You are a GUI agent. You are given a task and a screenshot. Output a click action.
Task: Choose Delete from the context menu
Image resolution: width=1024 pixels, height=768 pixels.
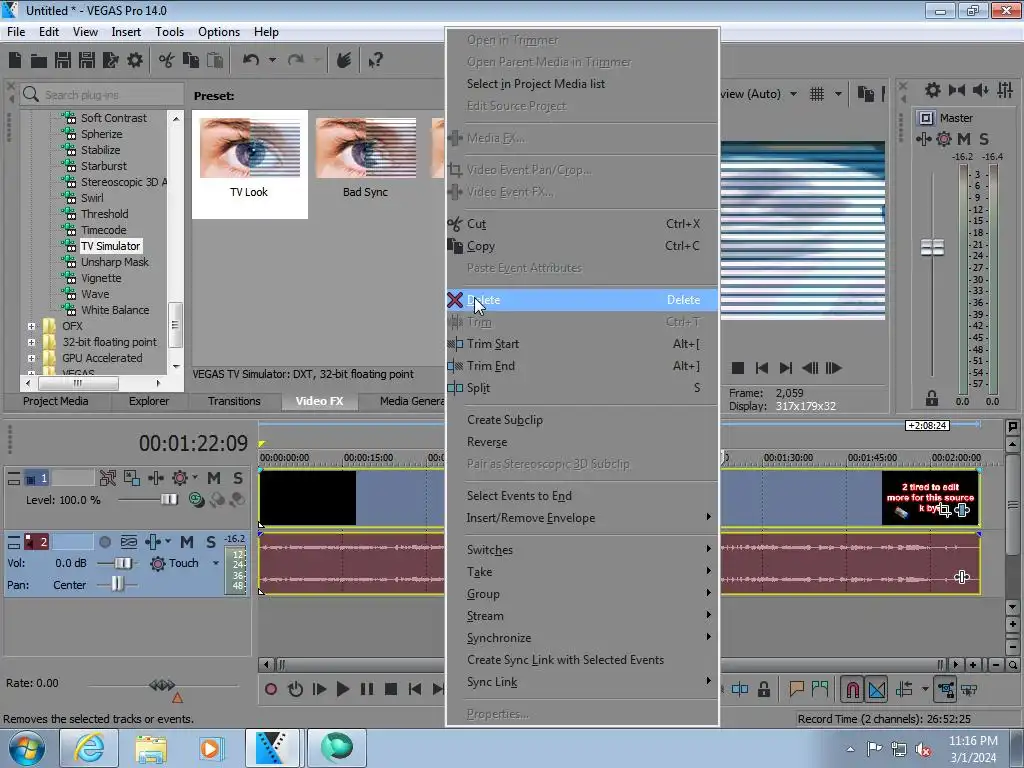click(582, 300)
